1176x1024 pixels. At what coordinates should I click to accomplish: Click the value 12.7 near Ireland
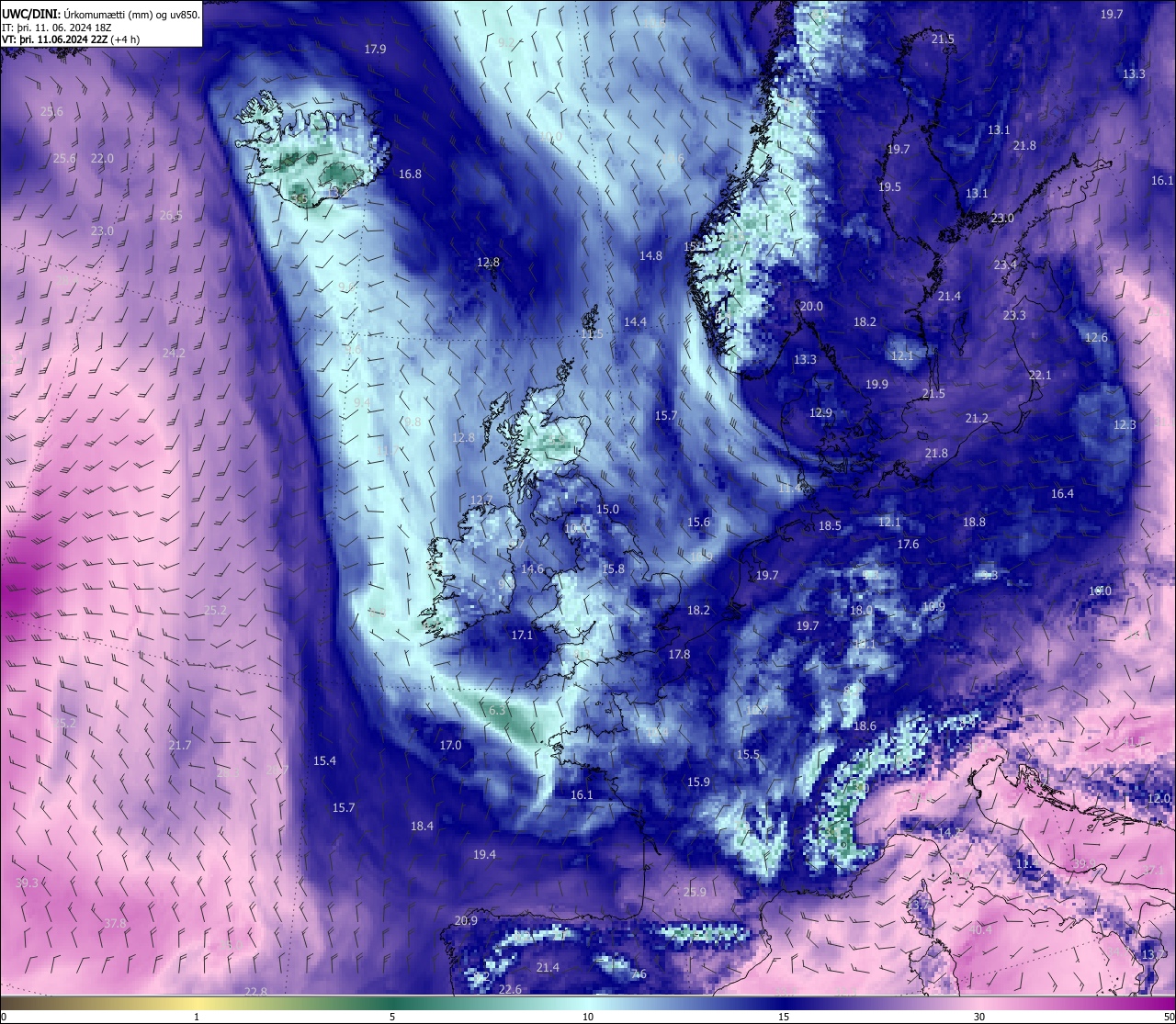481,501
